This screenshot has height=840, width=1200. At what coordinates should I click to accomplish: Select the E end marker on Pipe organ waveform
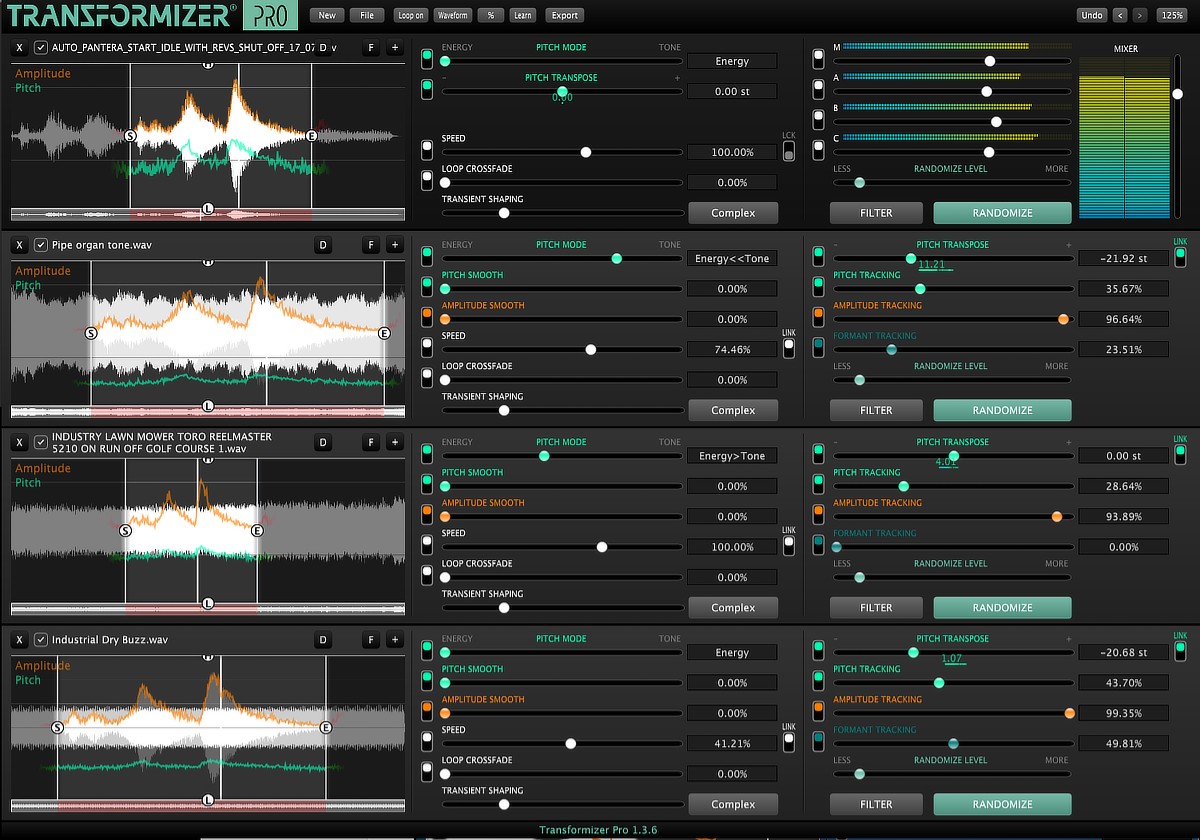pos(384,333)
